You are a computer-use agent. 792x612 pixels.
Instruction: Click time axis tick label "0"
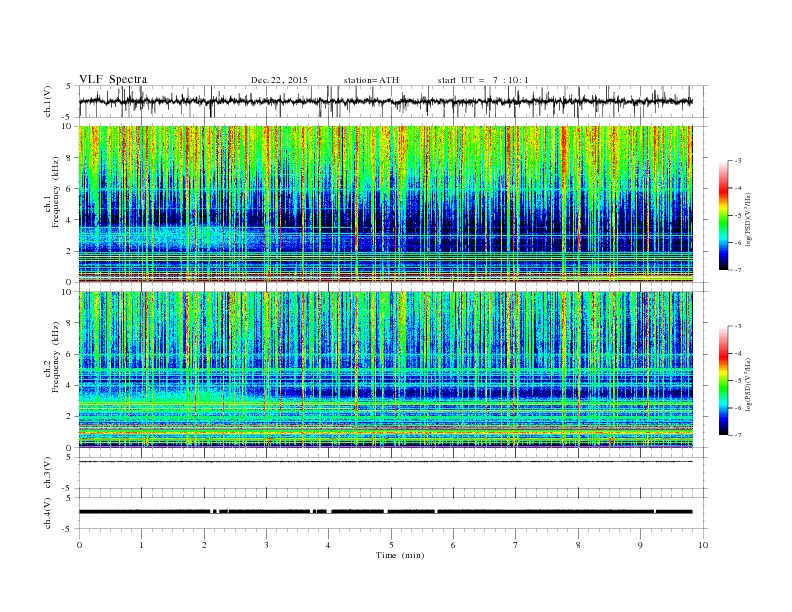[x=79, y=545]
